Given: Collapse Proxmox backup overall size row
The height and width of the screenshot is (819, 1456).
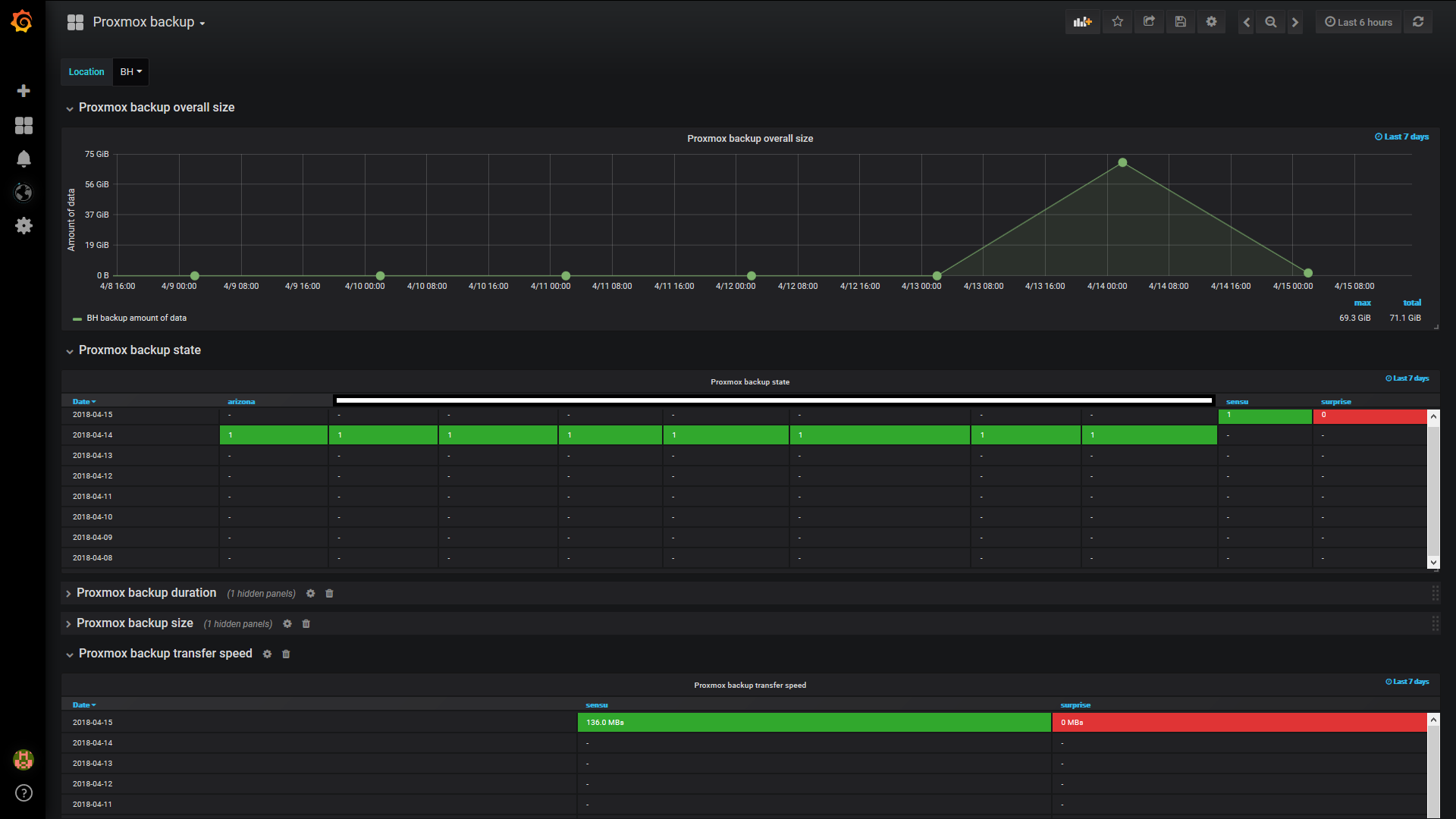Looking at the screenshot, I should [x=156, y=108].
